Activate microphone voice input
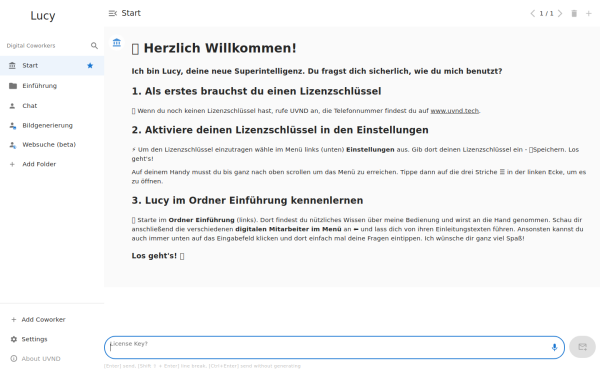Screen dimensions: 600x375 point(554,347)
